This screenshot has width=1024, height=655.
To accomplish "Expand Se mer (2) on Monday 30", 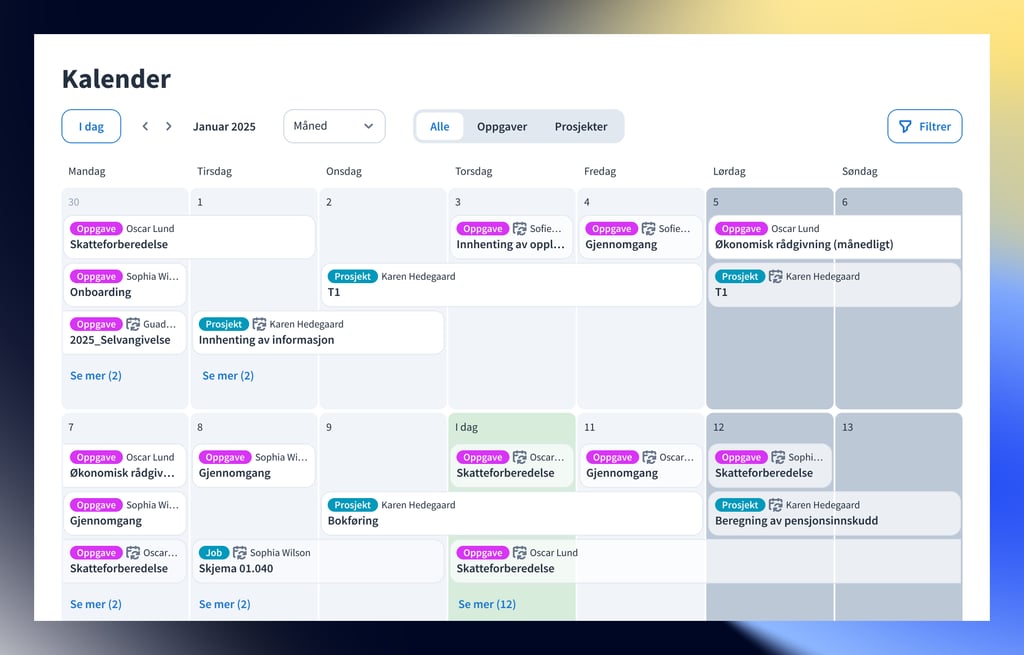I will click(96, 376).
